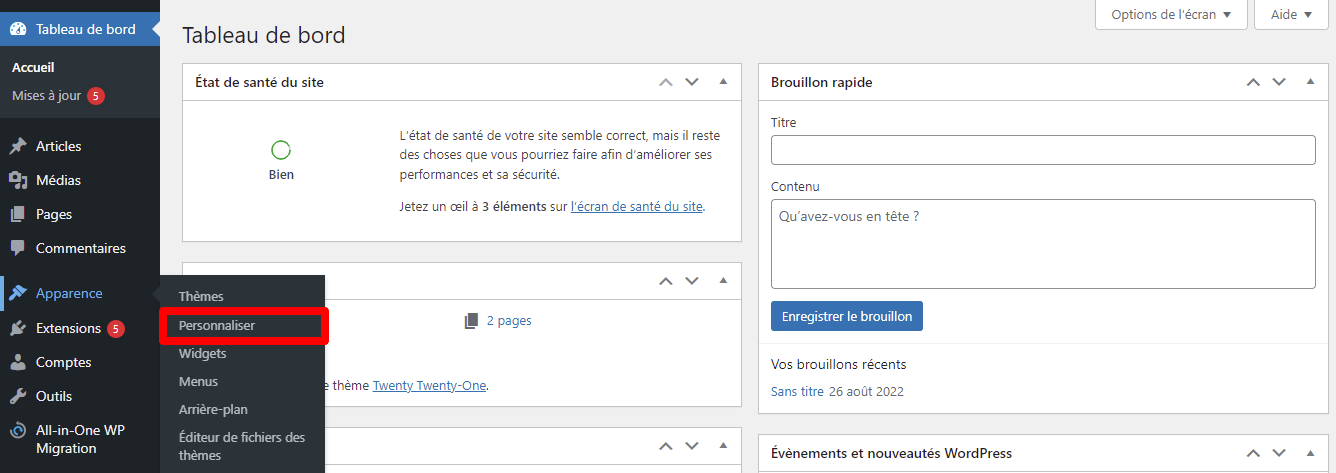Viewport: 1336px width, 473px height.
Task: Select Widgets in Apparence flyout
Action: [x=203, y=354]
